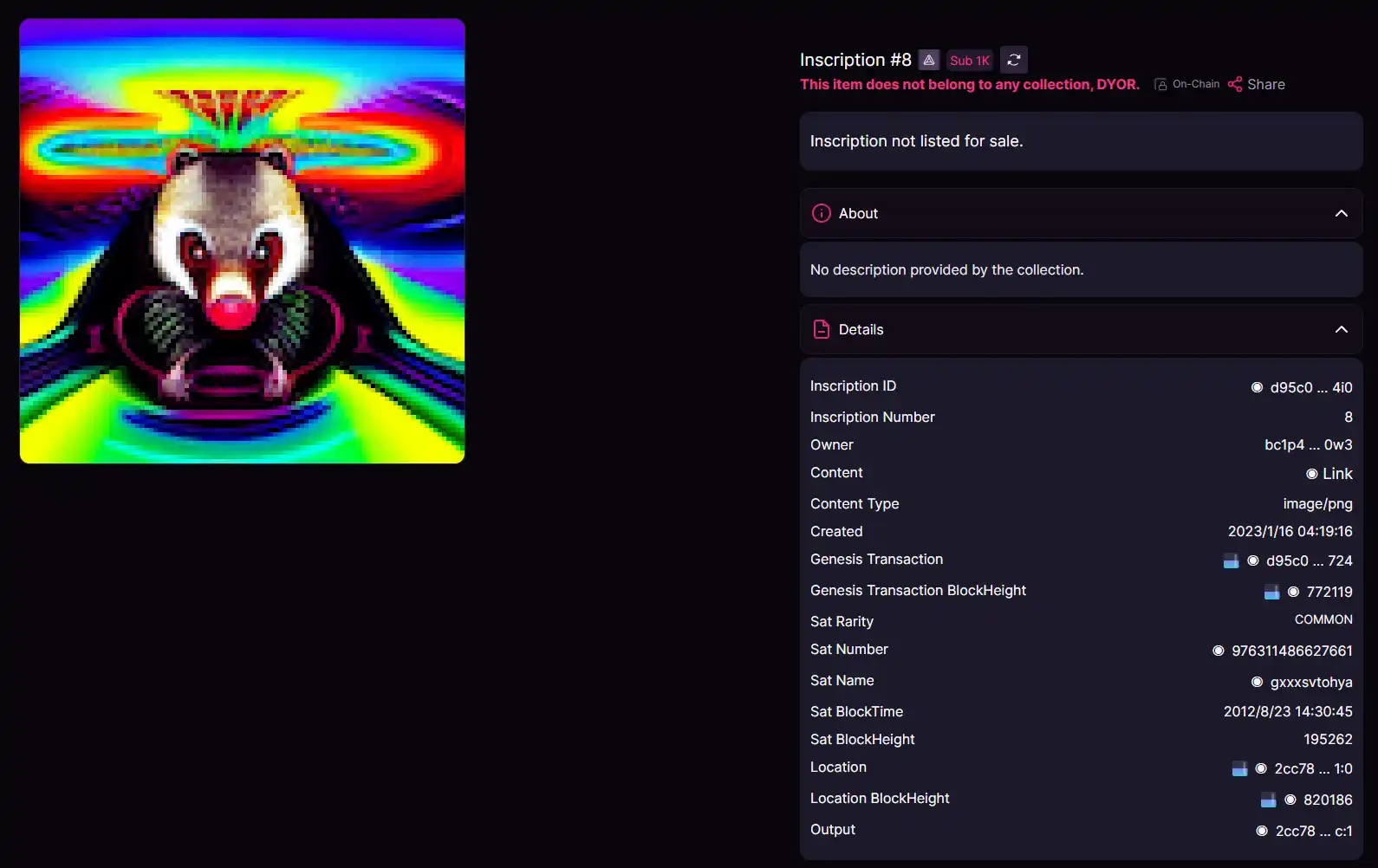The width and height of the screenshot is (1378, 868).
Task: Collapse the About section chevron
Action: (1341, 213)
